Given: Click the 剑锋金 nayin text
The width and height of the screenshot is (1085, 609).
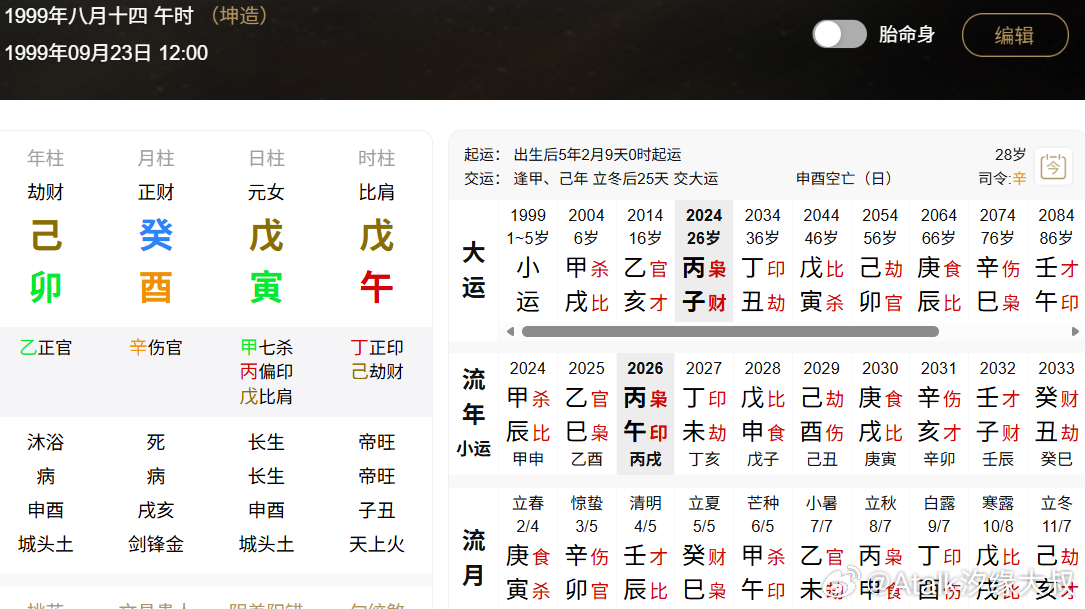Looking at the screenshot, I should 156,545.
